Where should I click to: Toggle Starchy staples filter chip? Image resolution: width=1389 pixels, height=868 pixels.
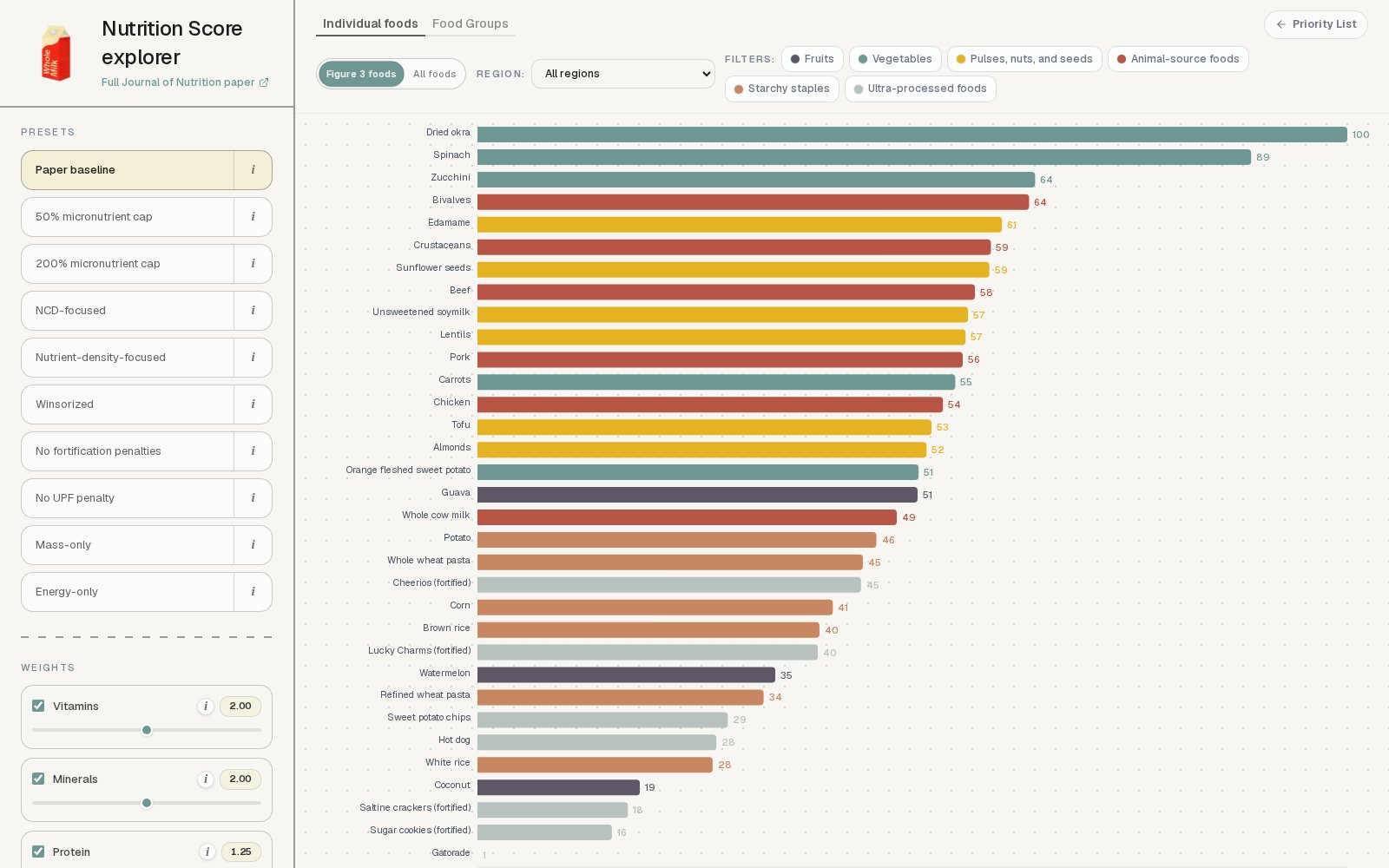click(x=782, y=89)
